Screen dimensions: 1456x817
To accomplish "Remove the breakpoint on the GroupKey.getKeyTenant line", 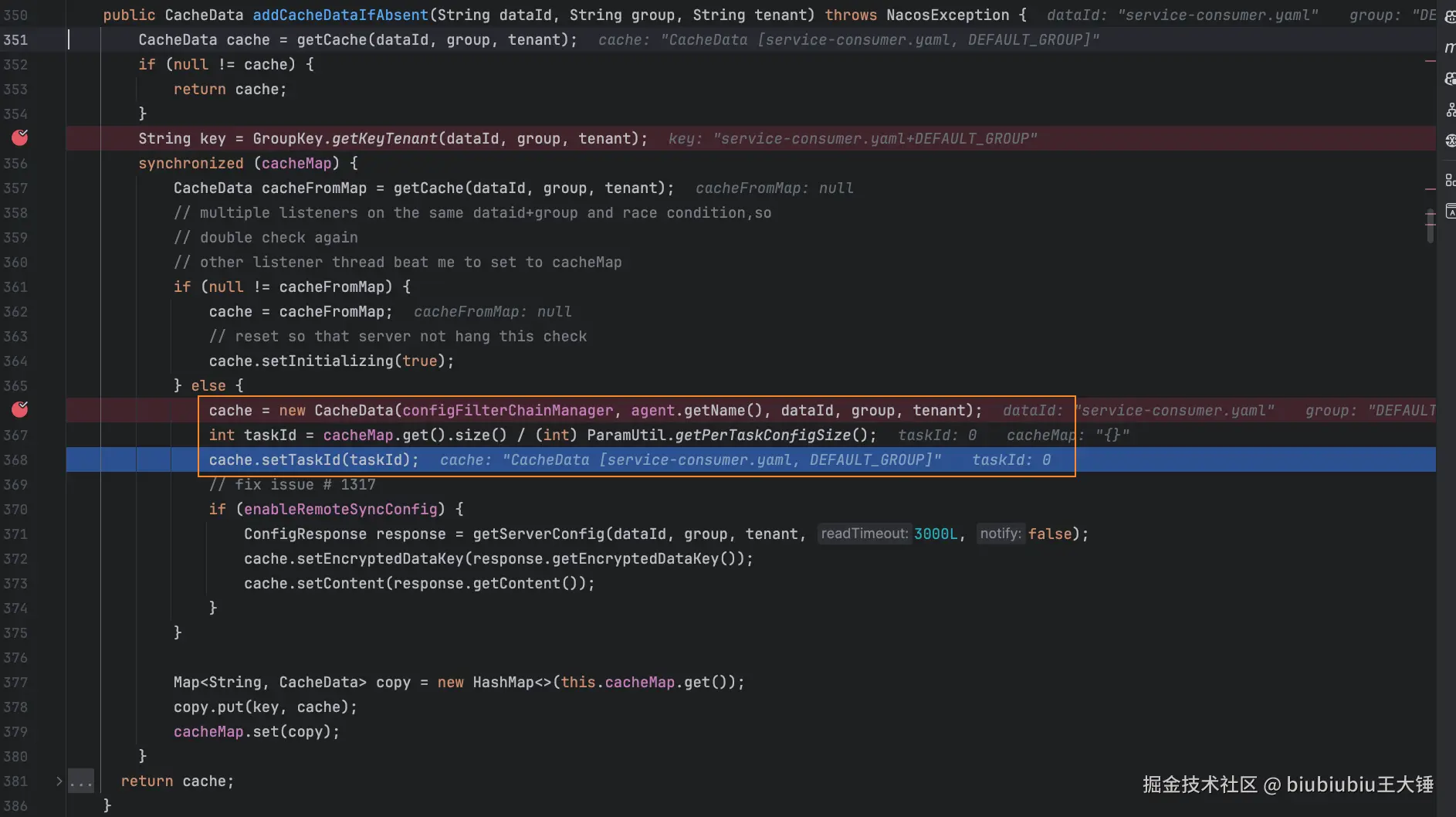I will point(20,137).
